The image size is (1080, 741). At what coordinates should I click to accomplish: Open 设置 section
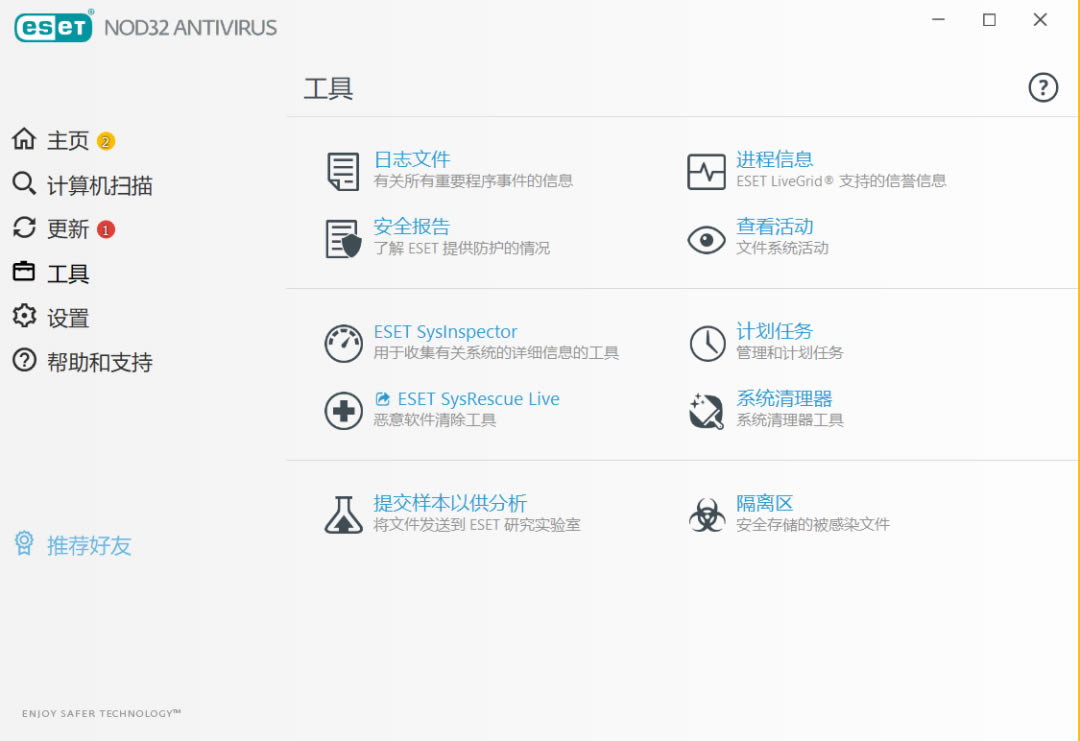click(68, 318)
